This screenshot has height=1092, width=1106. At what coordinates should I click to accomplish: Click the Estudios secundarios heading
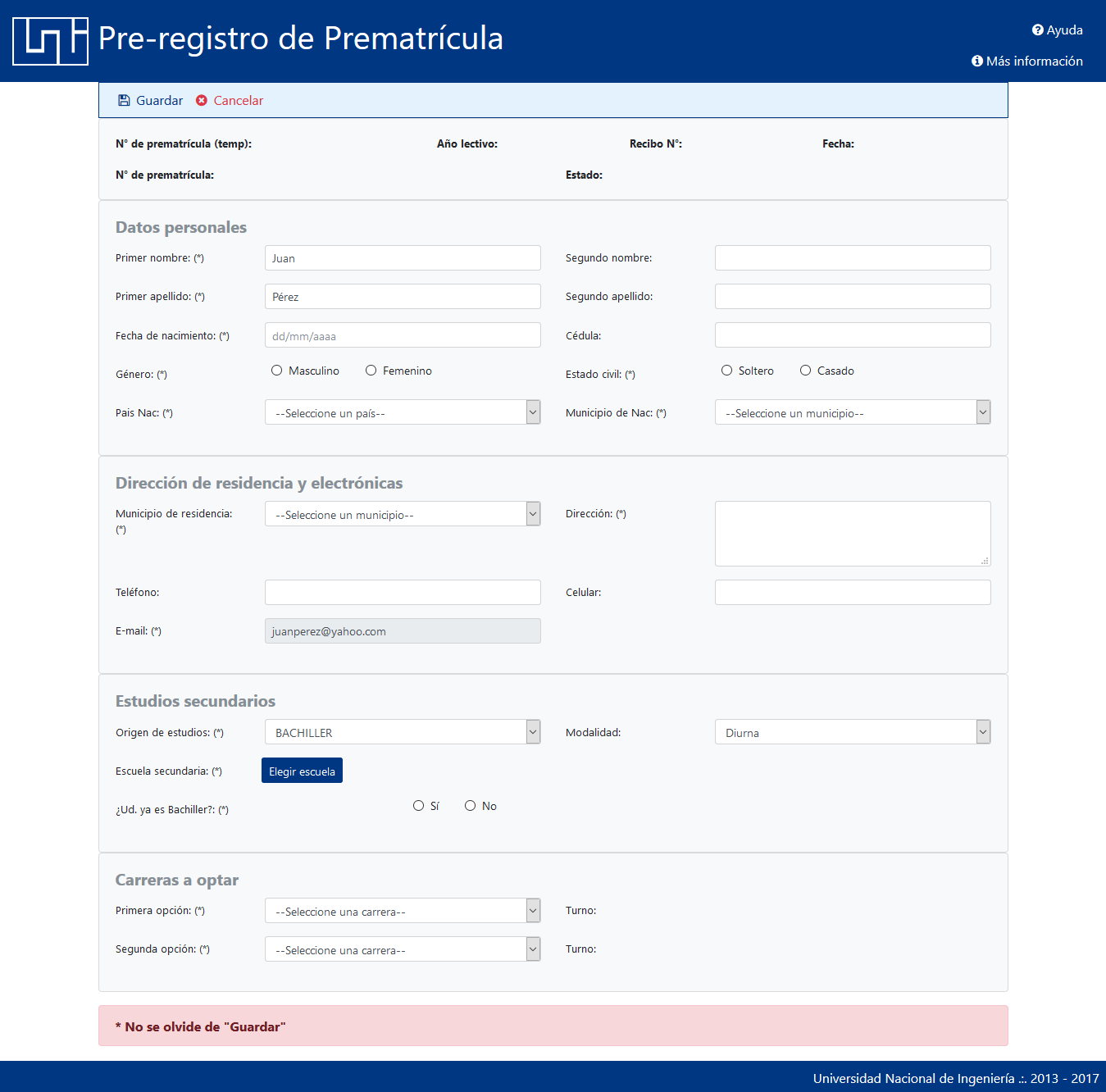(195, 701)
